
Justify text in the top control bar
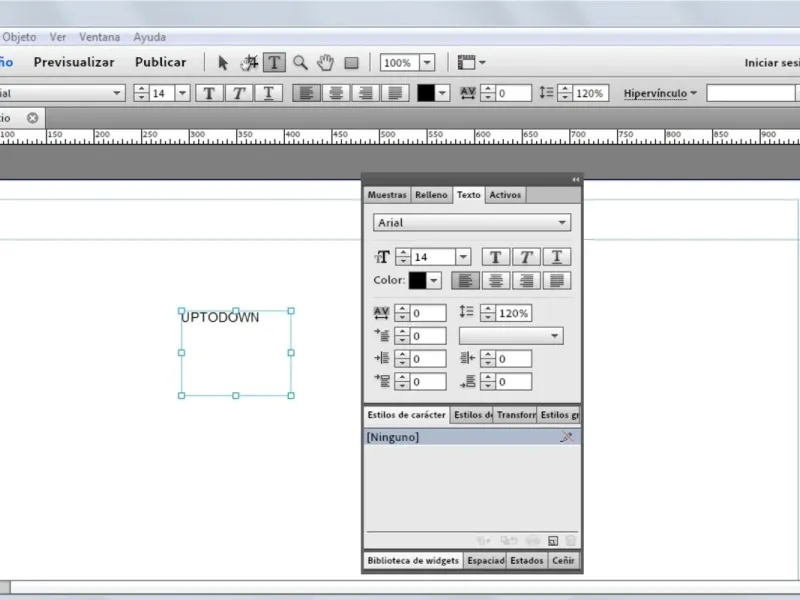(395, 93)
